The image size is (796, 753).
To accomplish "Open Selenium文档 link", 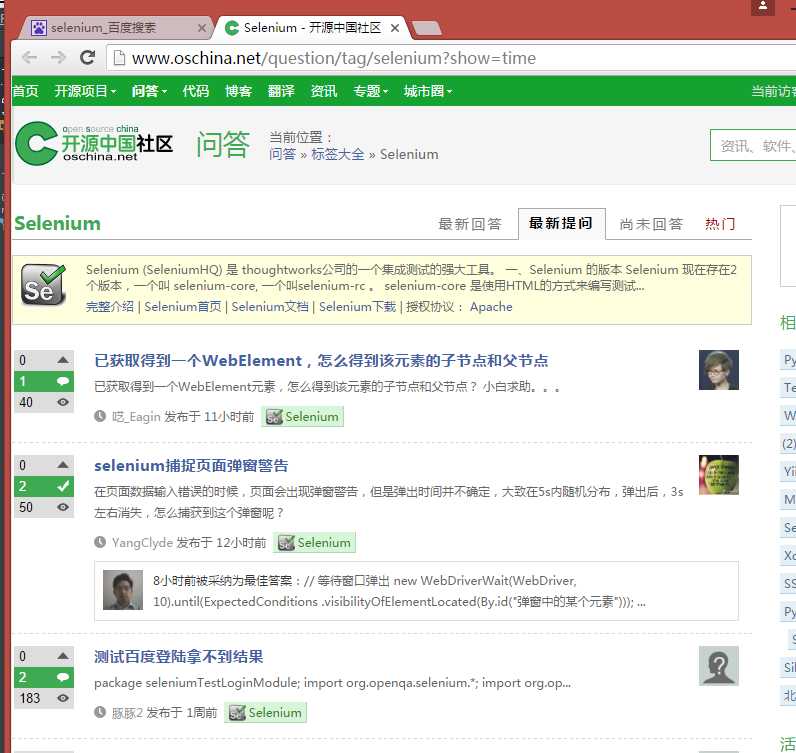I will [270, 307].
